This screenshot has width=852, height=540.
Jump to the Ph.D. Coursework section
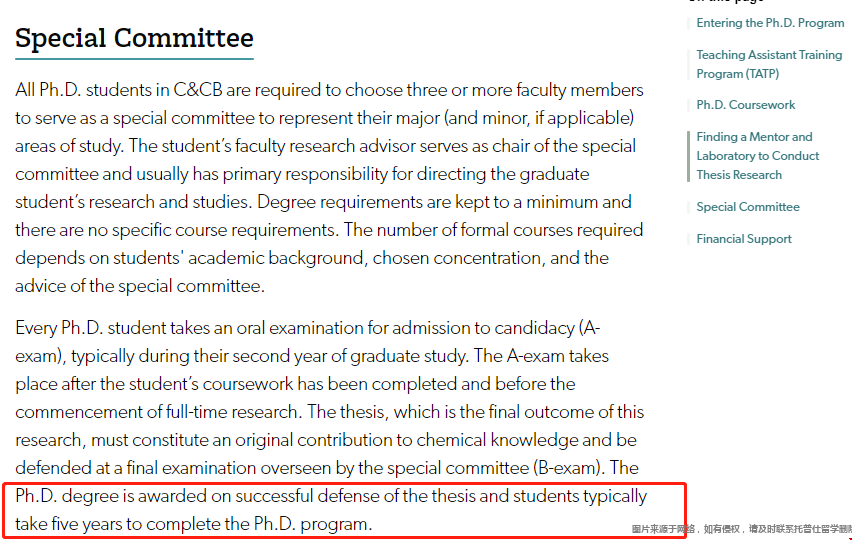click(746, 105)
